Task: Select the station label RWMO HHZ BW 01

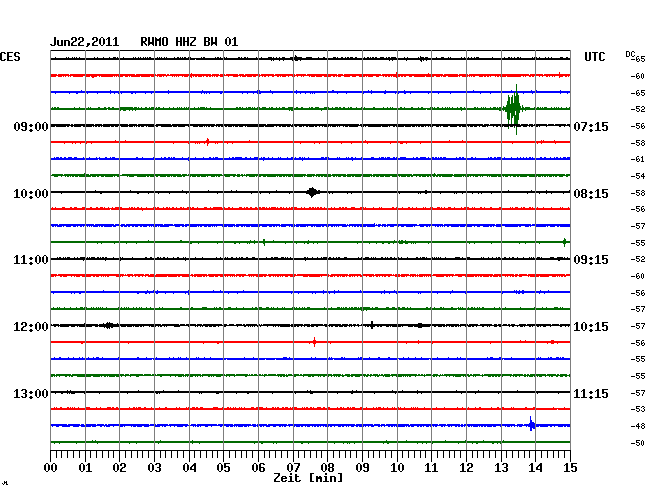Action: pyautogui.click(x=189, y=42)
